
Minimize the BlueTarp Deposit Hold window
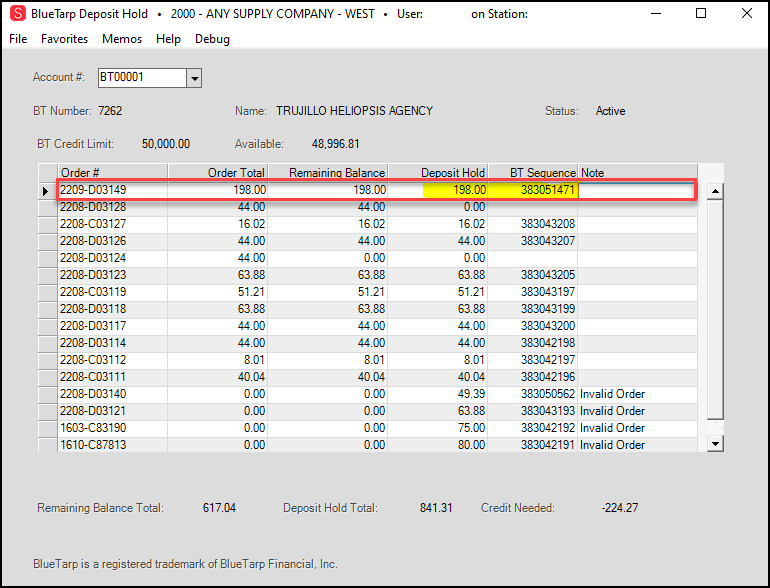point(656,14)
